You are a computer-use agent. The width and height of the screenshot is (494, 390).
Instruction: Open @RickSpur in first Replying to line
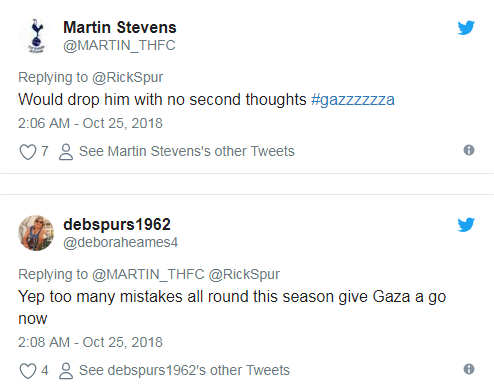tap(128, 77)
